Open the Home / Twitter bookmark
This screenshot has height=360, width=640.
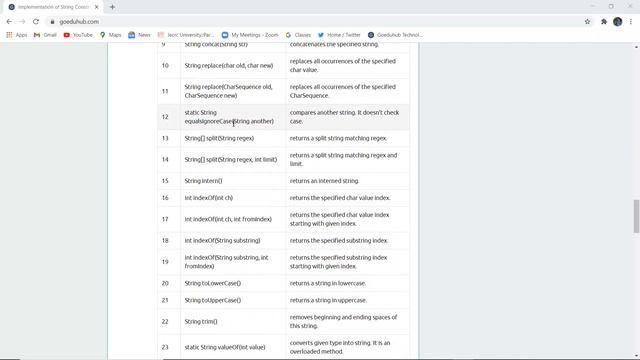click(339, 35)
